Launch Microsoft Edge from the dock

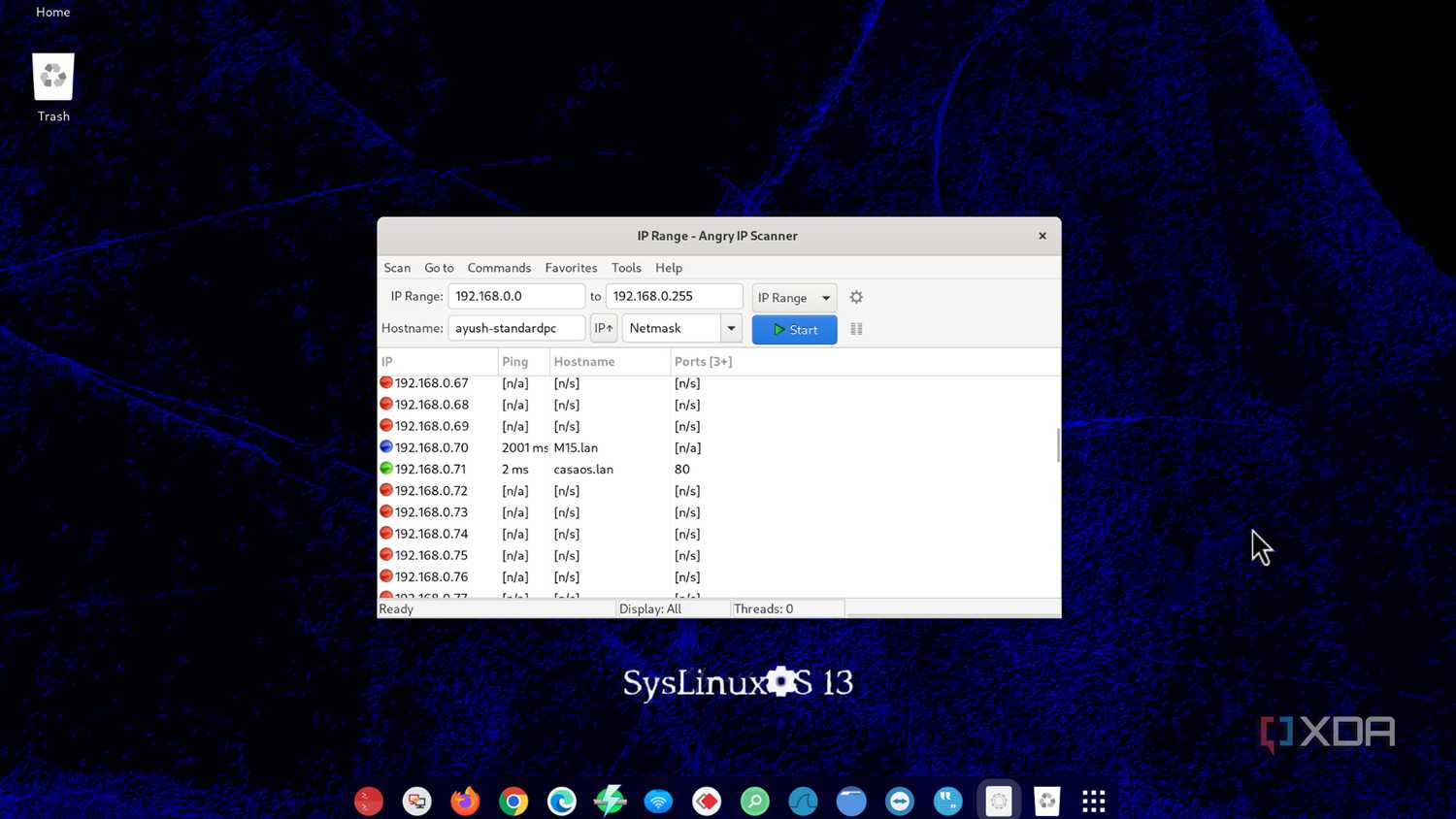pyautogui.click(x=562, y=801)
